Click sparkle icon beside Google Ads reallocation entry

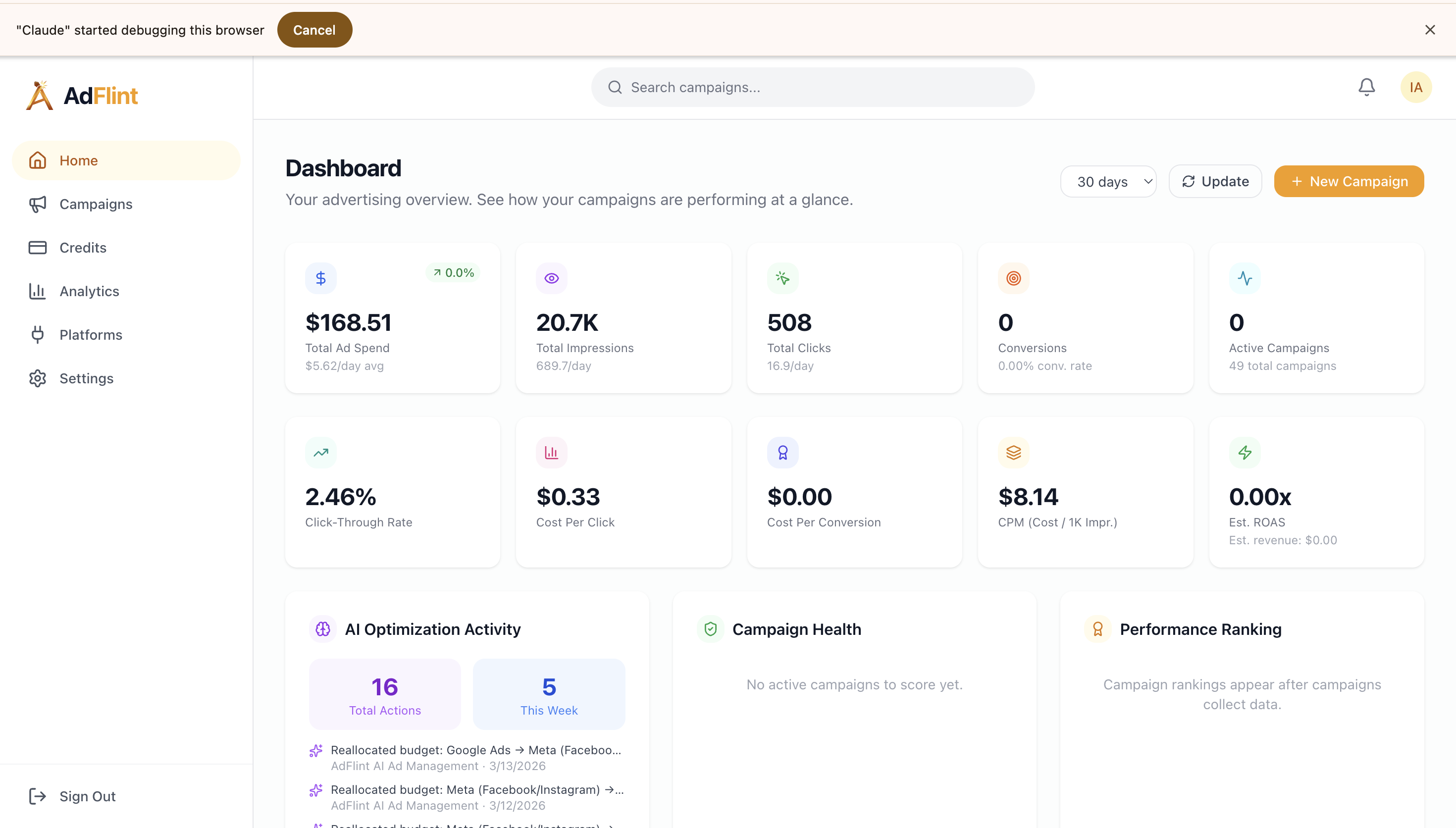pos(316,751)
